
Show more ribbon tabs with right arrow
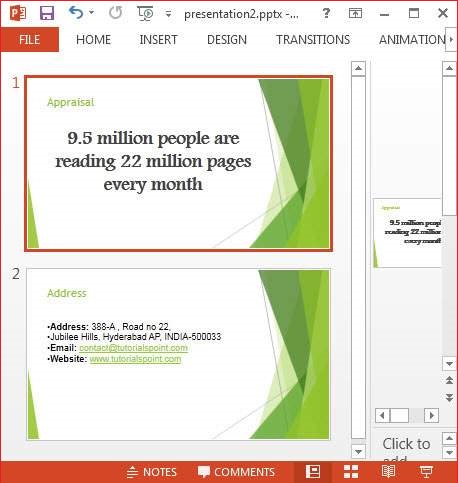coord(451,40)
